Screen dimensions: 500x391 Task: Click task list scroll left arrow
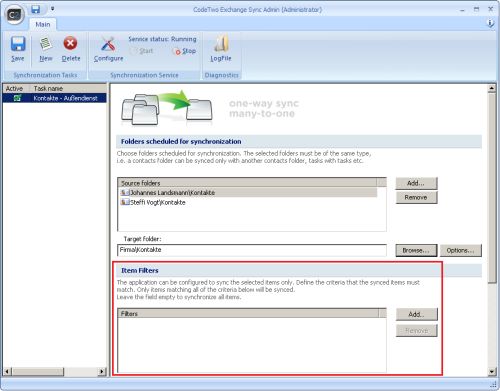point(7,371)
